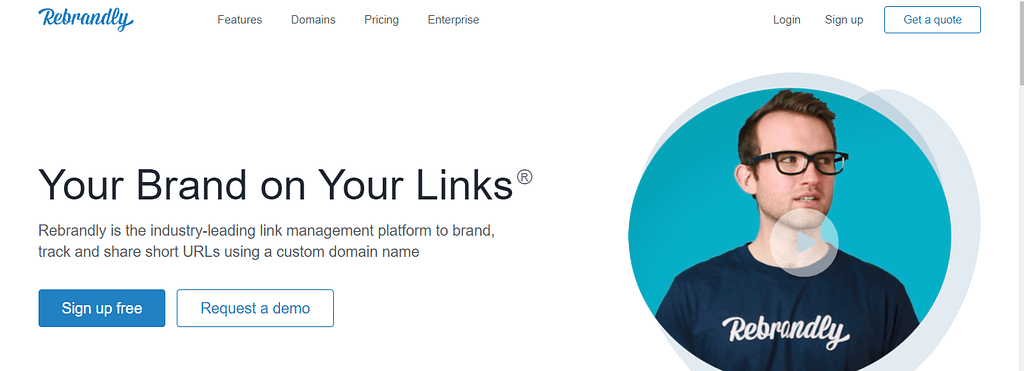1024x371 pixels.
Task: Click the page's vertical scrollbar thumb
Action: click(1021, 42)
